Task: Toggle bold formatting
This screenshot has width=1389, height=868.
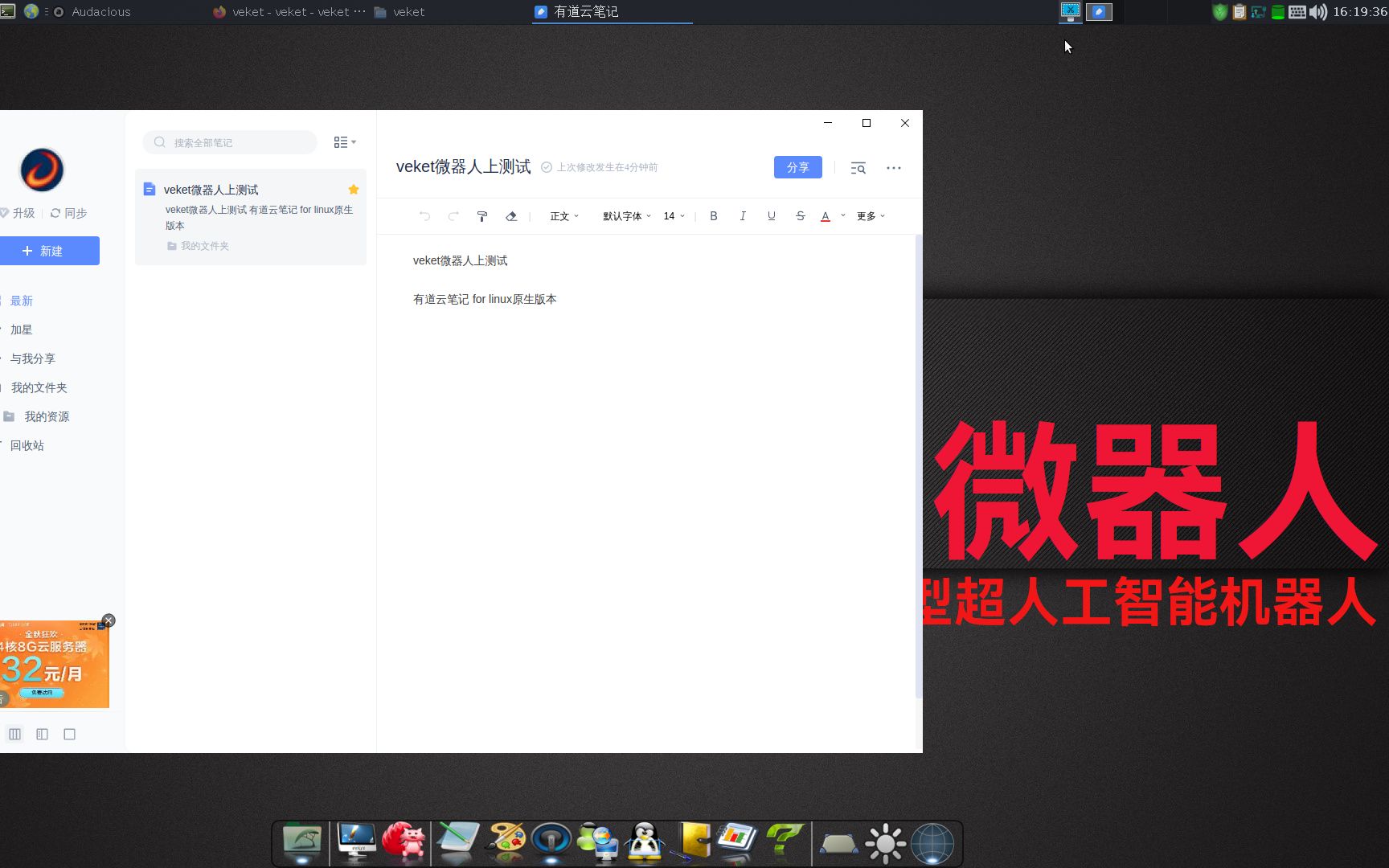Action: 714,216
